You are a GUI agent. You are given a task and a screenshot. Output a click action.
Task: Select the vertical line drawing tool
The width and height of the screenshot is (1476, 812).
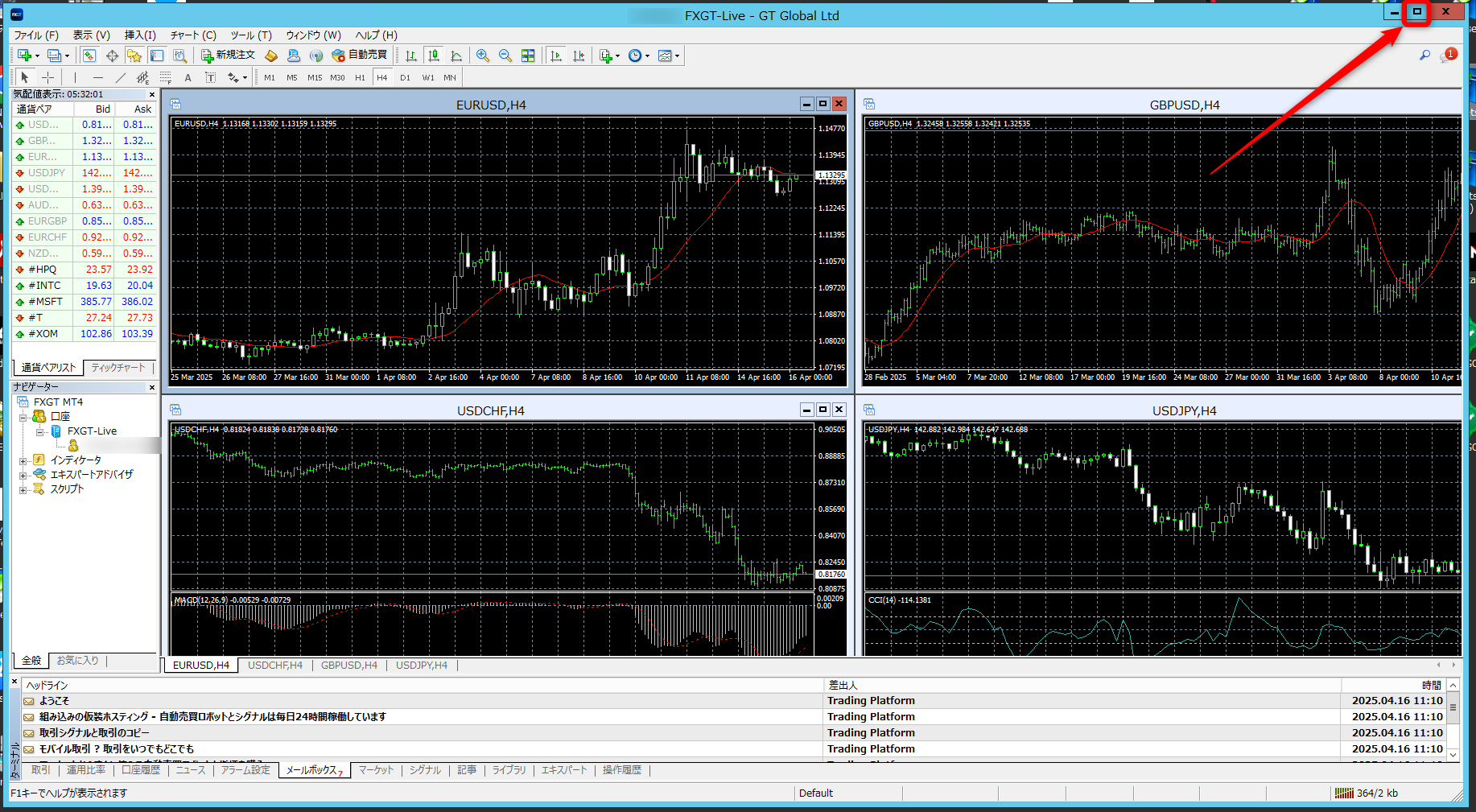pyautogui.click(x=75, y=77)
